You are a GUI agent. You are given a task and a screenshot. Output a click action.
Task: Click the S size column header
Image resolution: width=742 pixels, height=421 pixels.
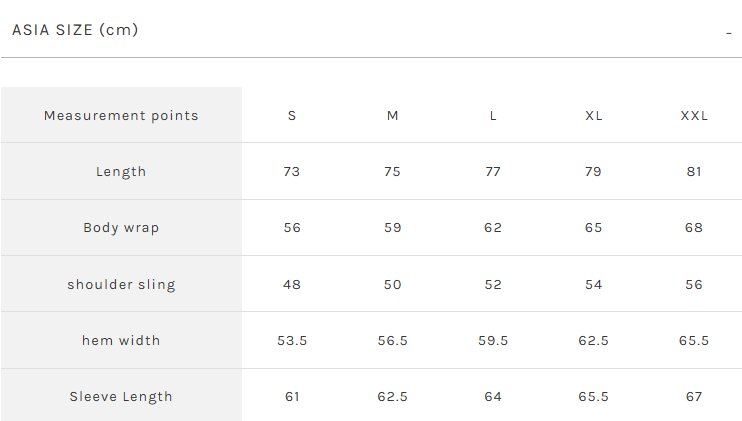point(292,116)
